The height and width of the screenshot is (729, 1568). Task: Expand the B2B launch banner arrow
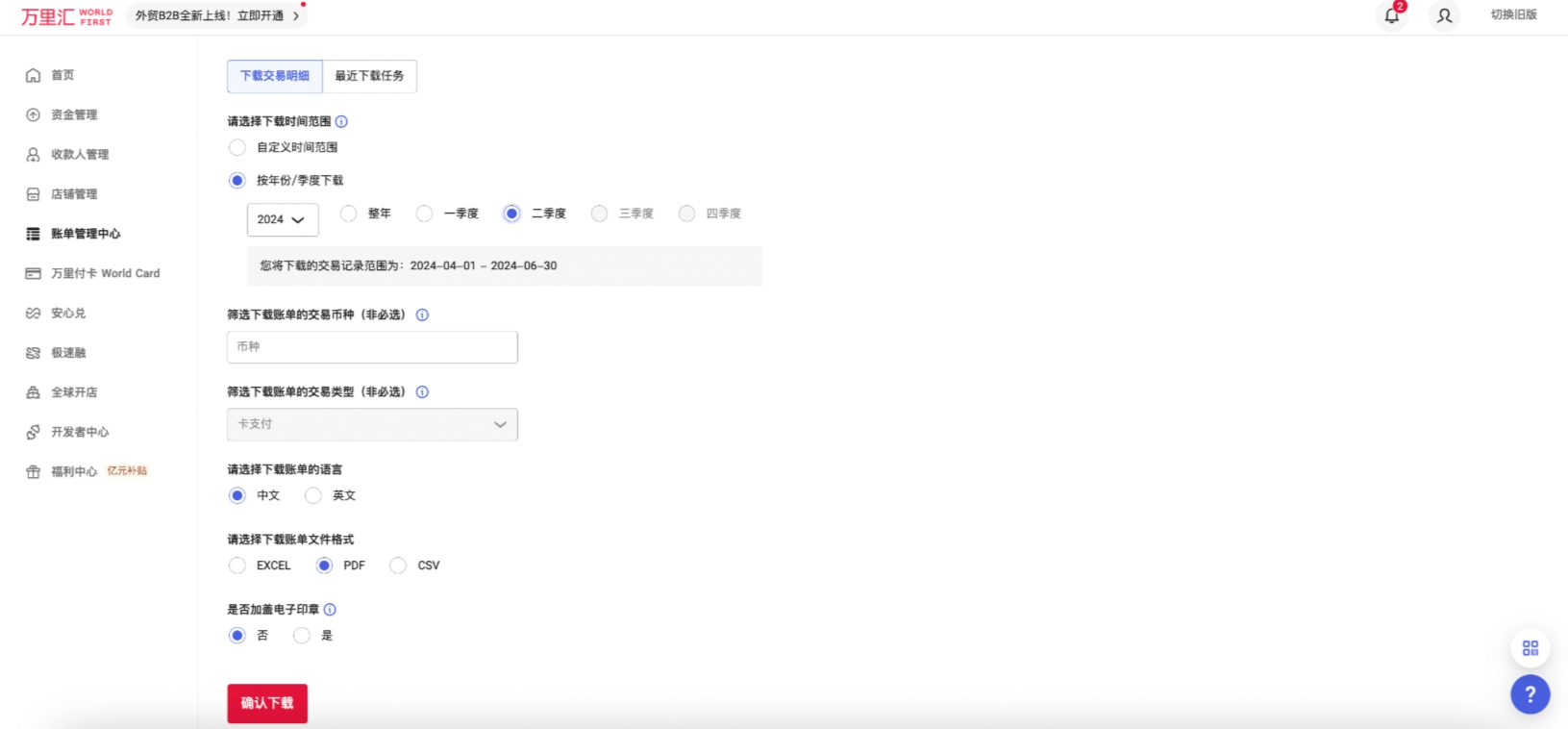[296, 16]
